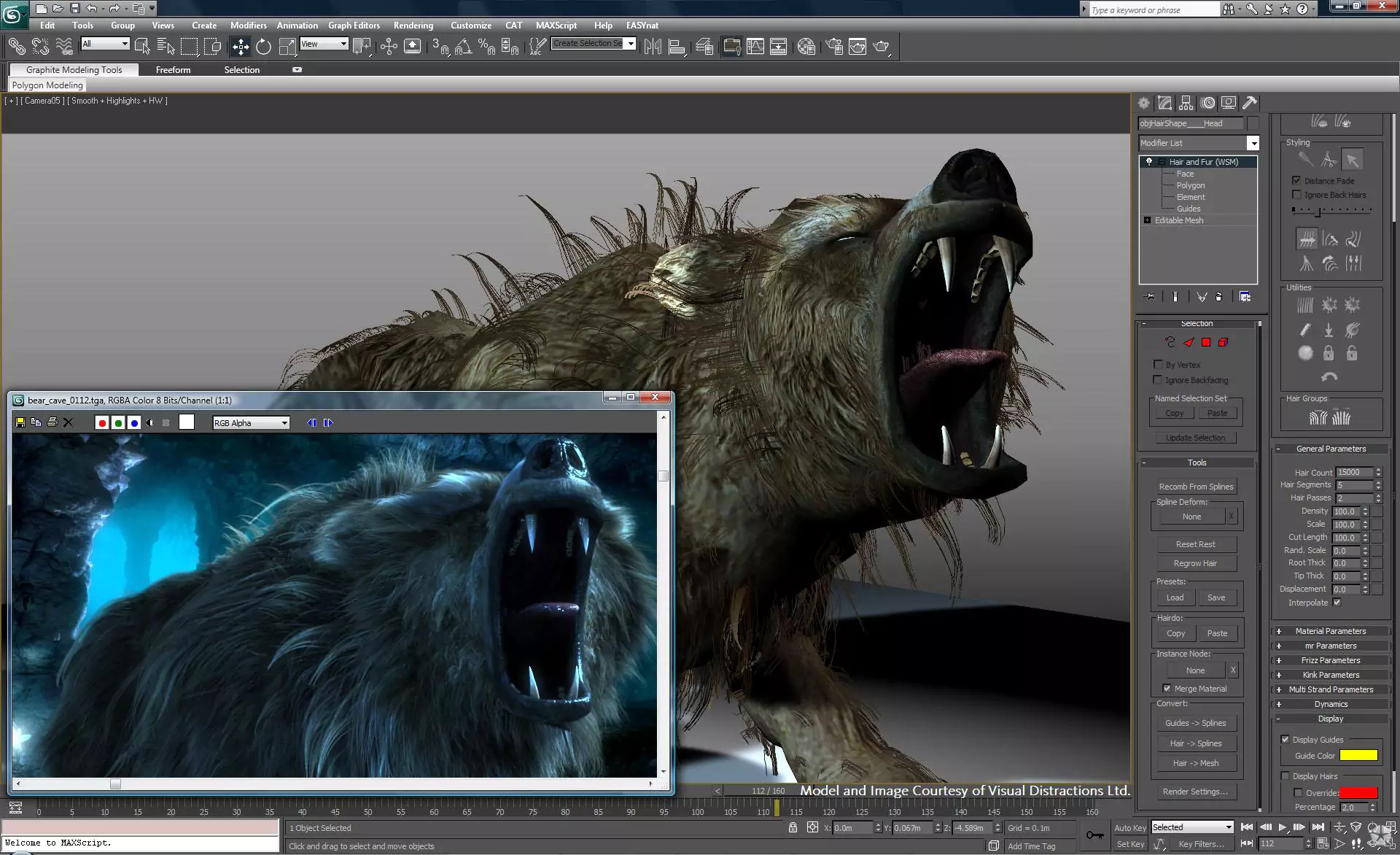Viewport: 1400px width, 855px height.
Task: Change the Guide Color swatch
Action: 1356,755
